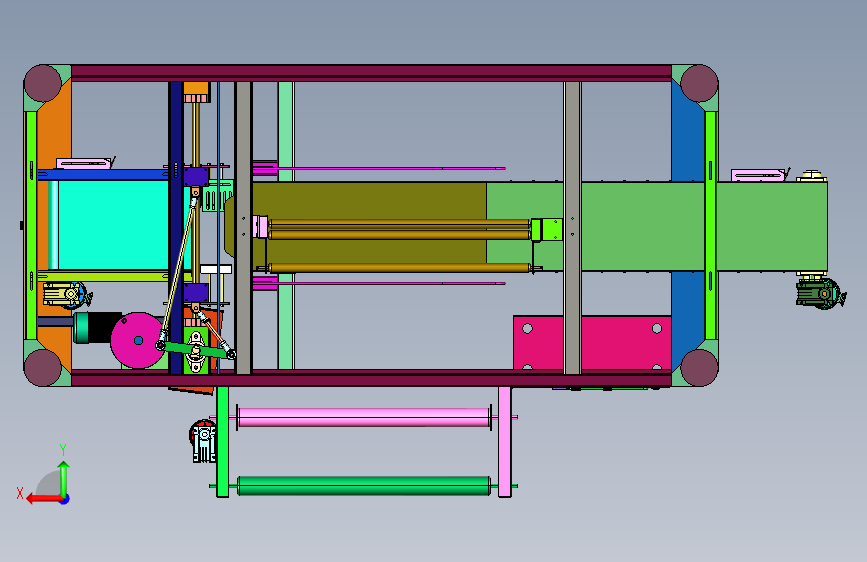Select the pink right leg of the roller stand
Viewport: 867px width, 562px height.
coord(505,441)
